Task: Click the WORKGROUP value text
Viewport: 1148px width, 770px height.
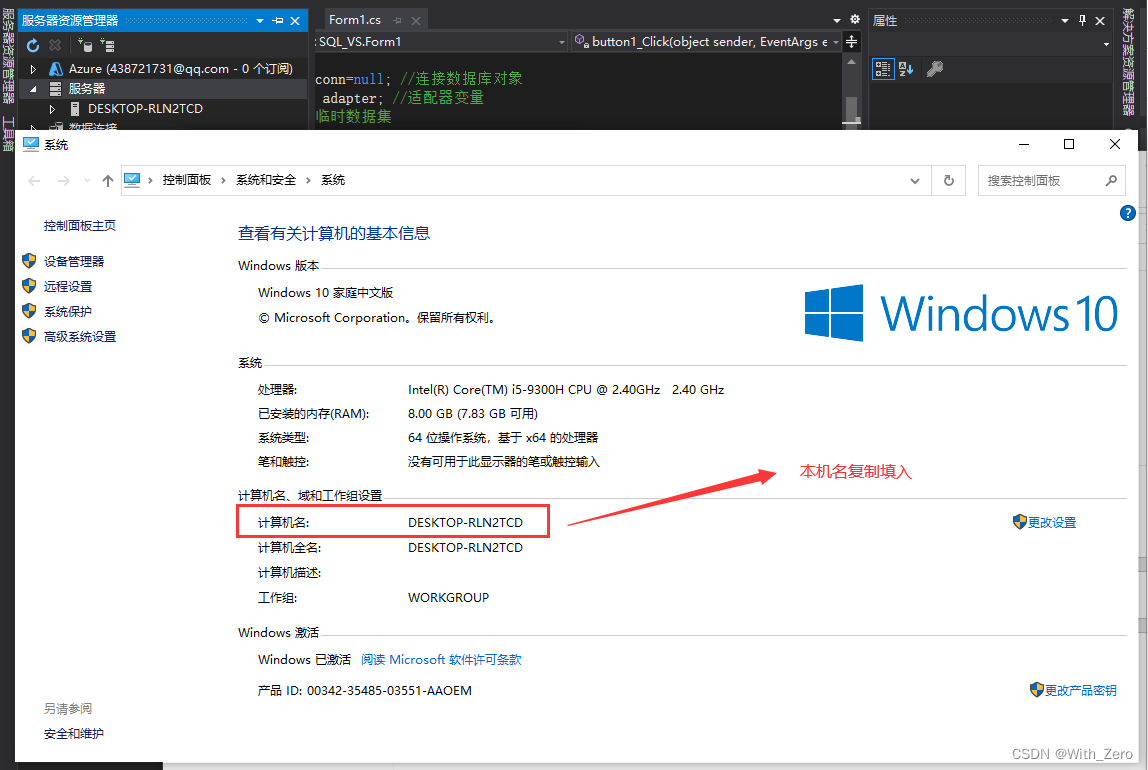Action: (448, 597)
